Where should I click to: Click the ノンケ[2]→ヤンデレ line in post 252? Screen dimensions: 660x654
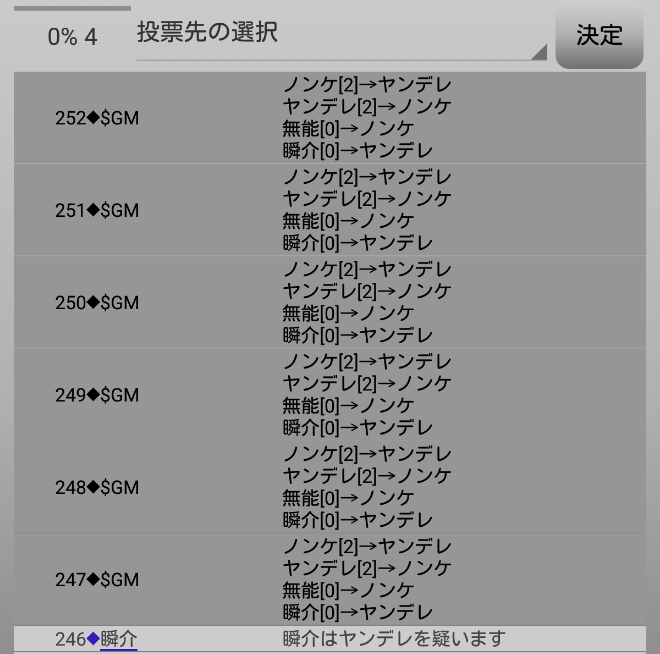[x=367, y=85]
